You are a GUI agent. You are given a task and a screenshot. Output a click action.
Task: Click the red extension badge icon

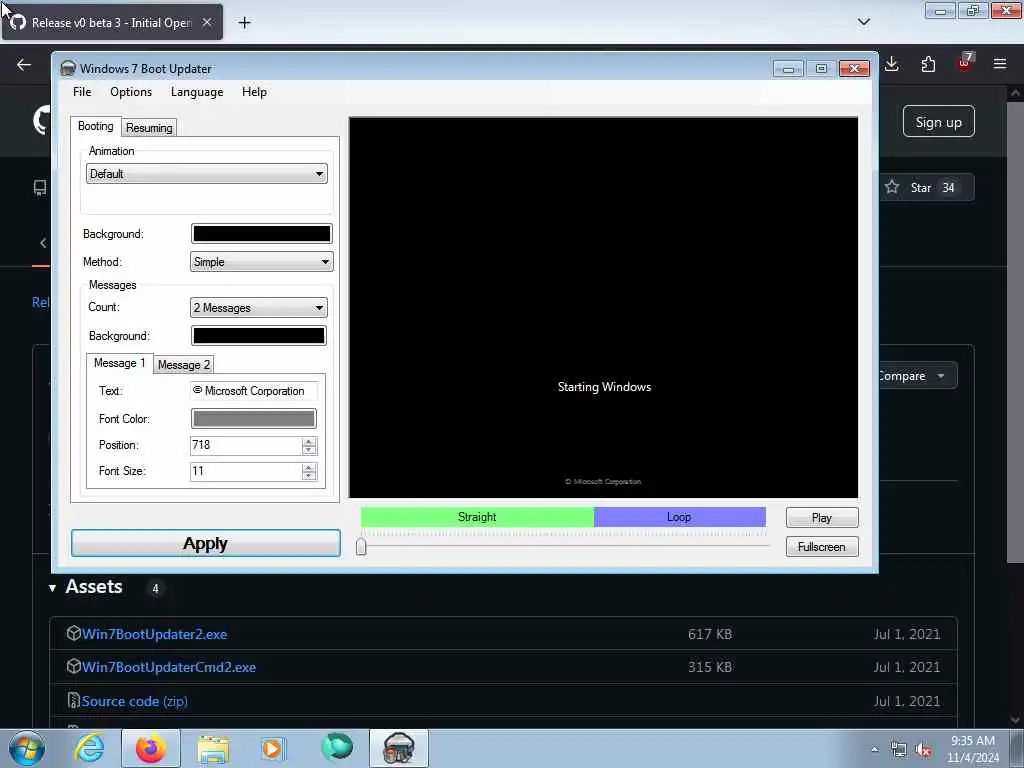(x=965, y=63)
